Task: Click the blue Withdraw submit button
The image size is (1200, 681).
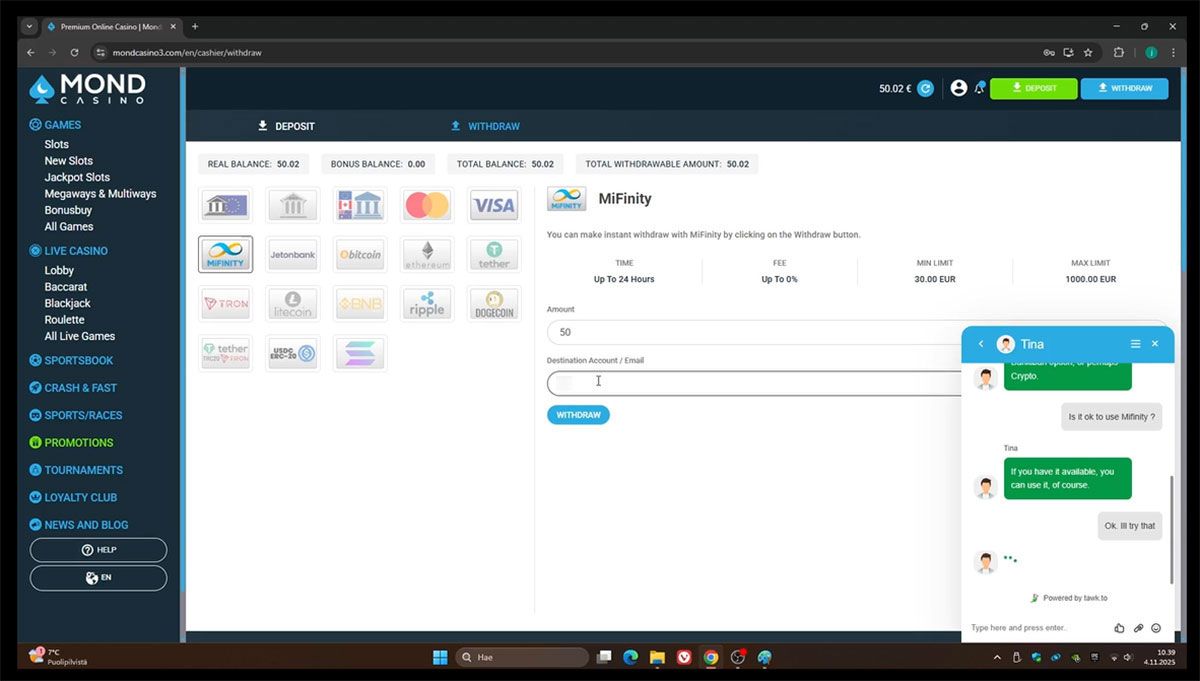Action: (578, 415)
